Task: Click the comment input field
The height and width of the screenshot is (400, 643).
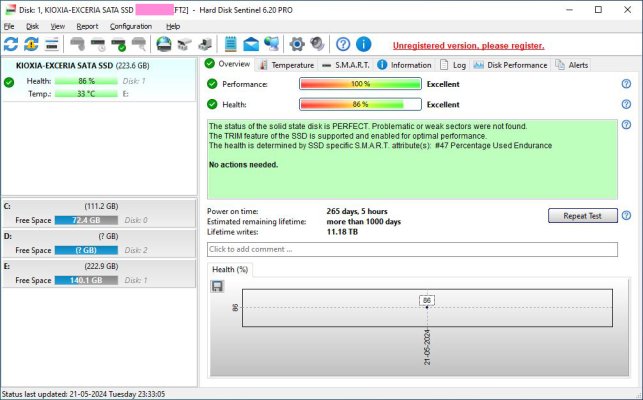Action: [412, 249]
